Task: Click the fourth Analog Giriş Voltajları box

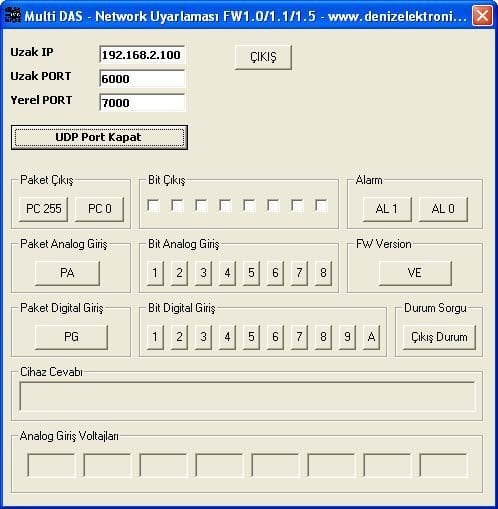Action: [x=219, y=465]
